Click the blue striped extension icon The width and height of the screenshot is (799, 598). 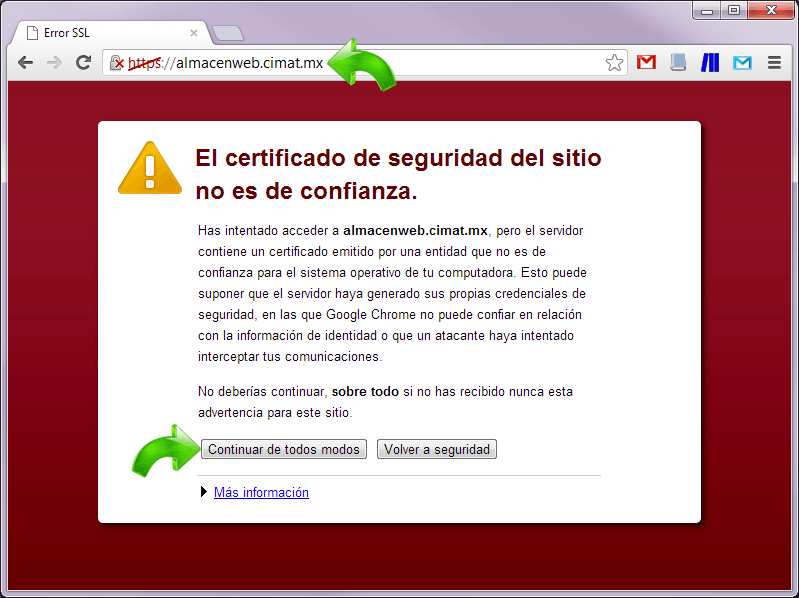[x=710, y=63]
